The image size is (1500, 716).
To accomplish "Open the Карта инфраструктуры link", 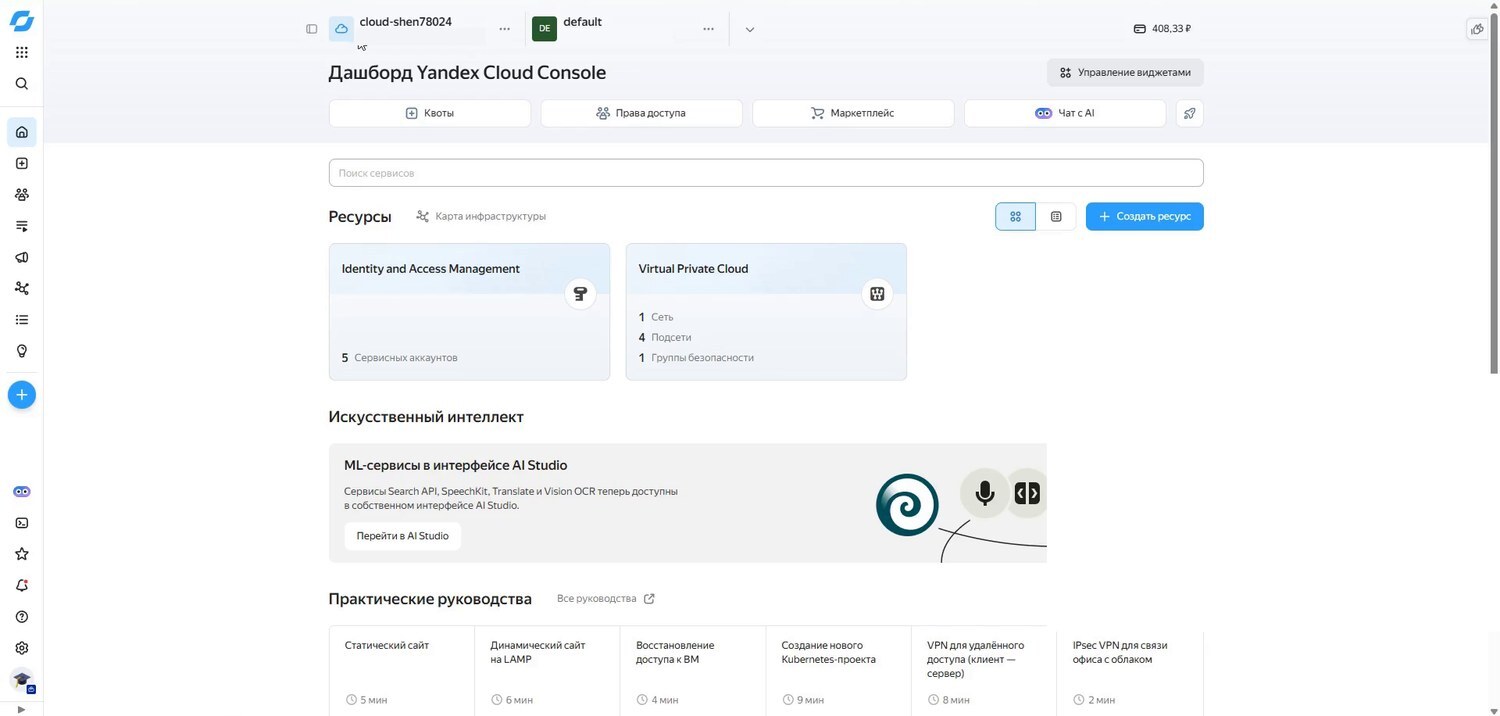I will coord(481,216).
